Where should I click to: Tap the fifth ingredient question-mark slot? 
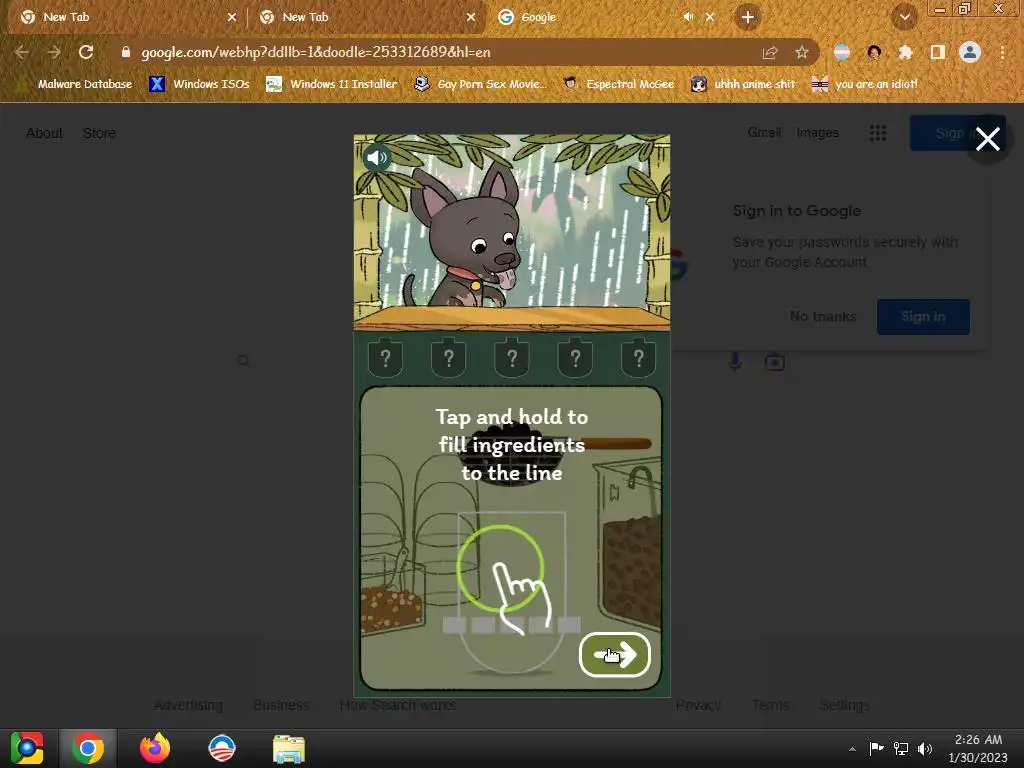(639, 357)
